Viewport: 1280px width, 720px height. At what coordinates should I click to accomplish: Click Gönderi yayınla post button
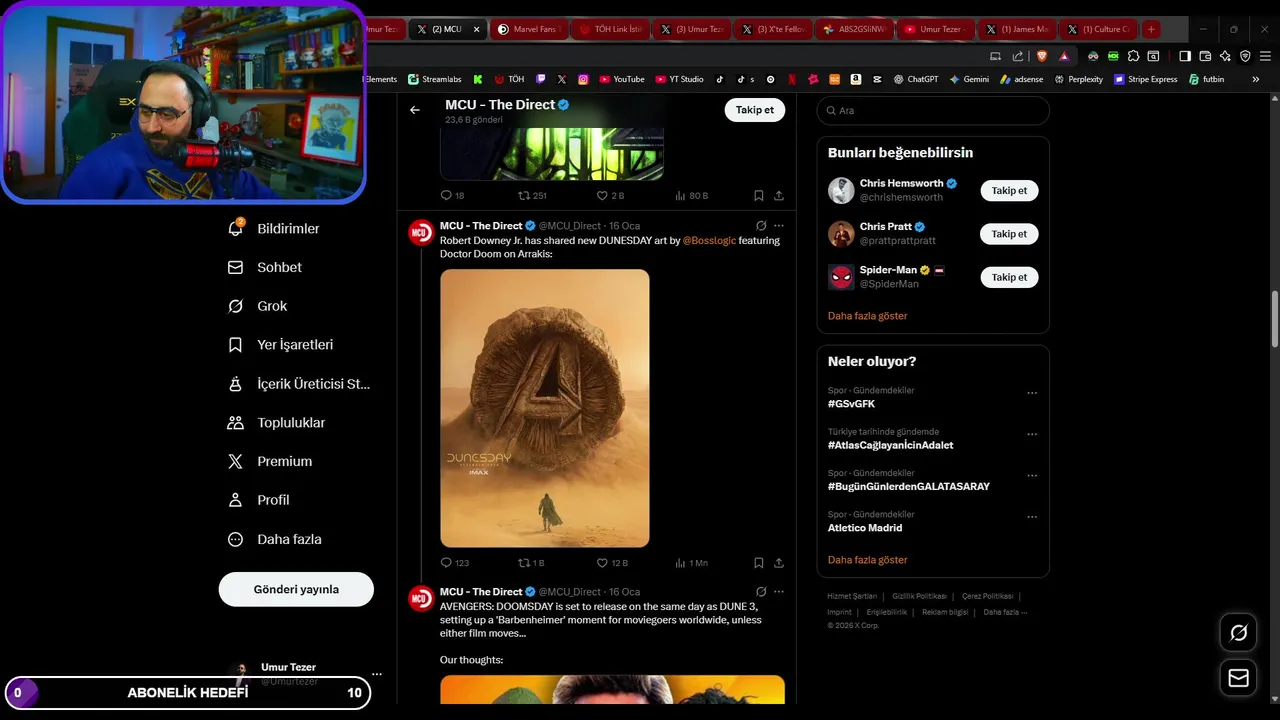coord(296,589)
